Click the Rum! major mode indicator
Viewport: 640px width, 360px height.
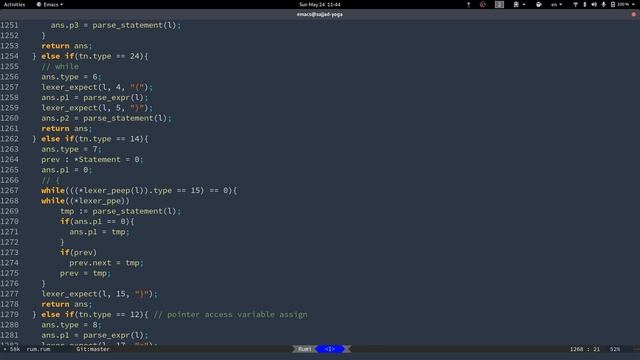pyautogui.click(x=304, y=349)
